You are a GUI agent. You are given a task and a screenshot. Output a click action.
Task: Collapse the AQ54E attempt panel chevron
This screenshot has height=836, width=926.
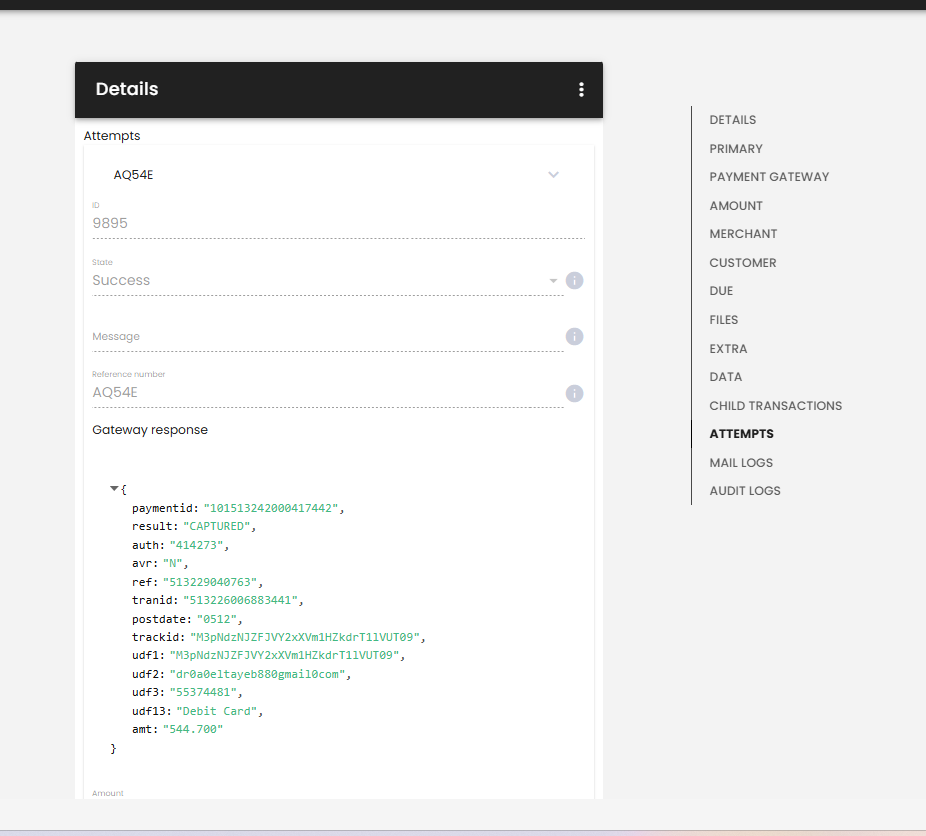[553, 175]
